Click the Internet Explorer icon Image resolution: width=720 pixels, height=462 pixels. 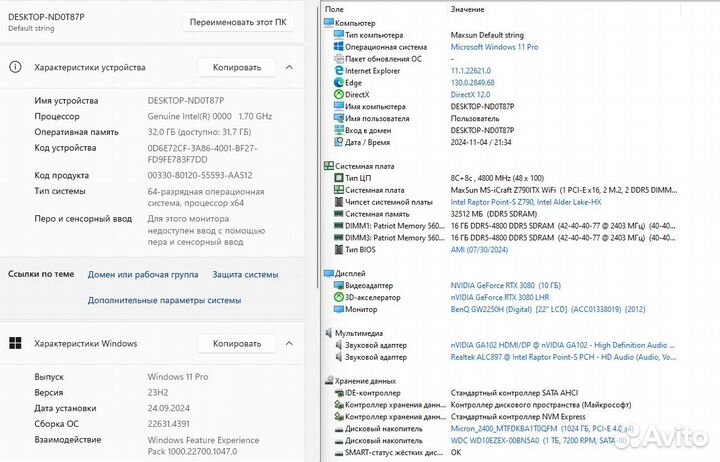point(339,70)
